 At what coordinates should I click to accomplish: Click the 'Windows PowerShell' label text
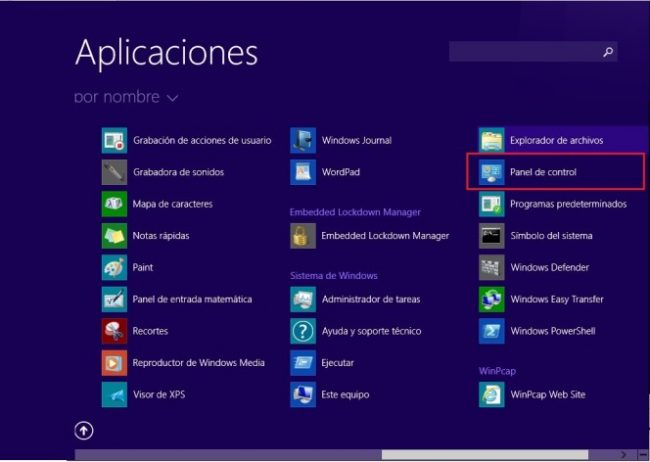pyautogui.click(x=553, y=331)
